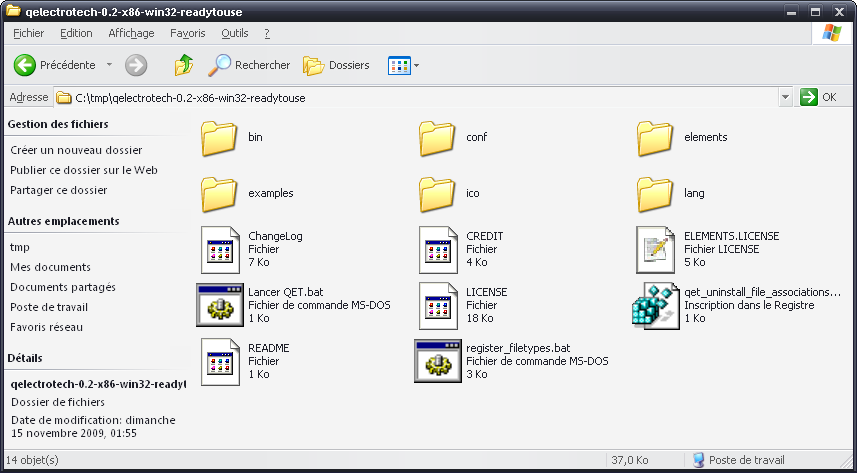Screen dimensions: 857x473
Task: Select the elements folder icon
Action: point(655,138)
